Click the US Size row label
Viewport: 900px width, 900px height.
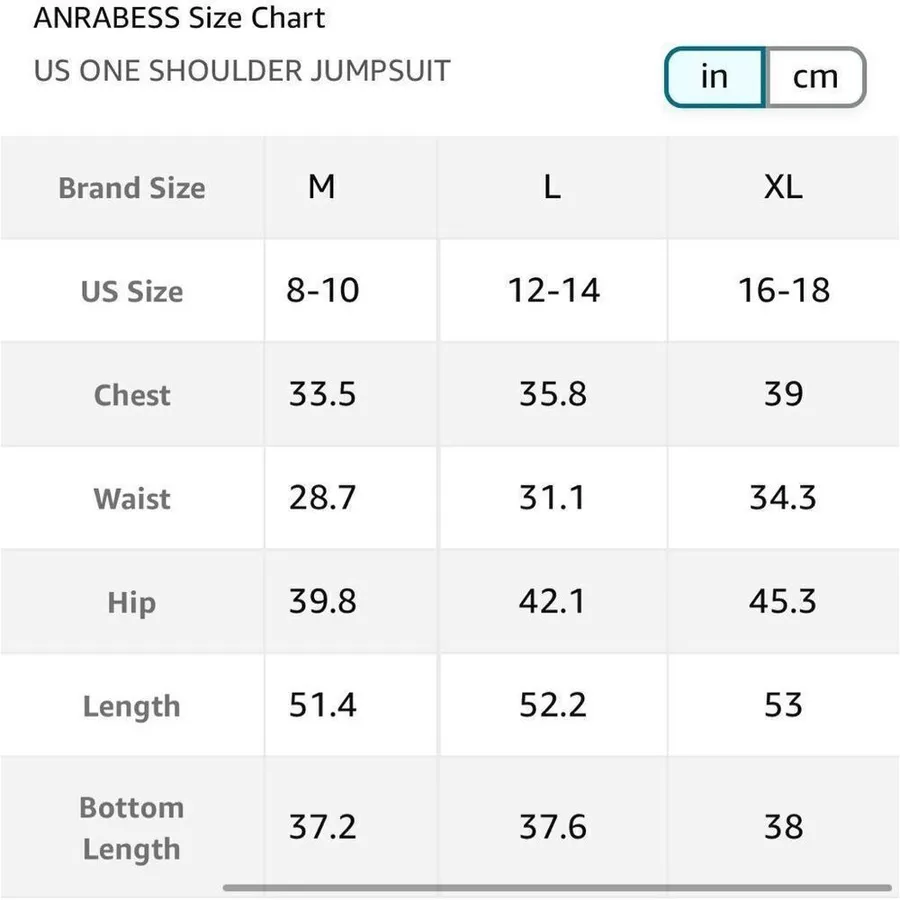click(x=132, y=291)
